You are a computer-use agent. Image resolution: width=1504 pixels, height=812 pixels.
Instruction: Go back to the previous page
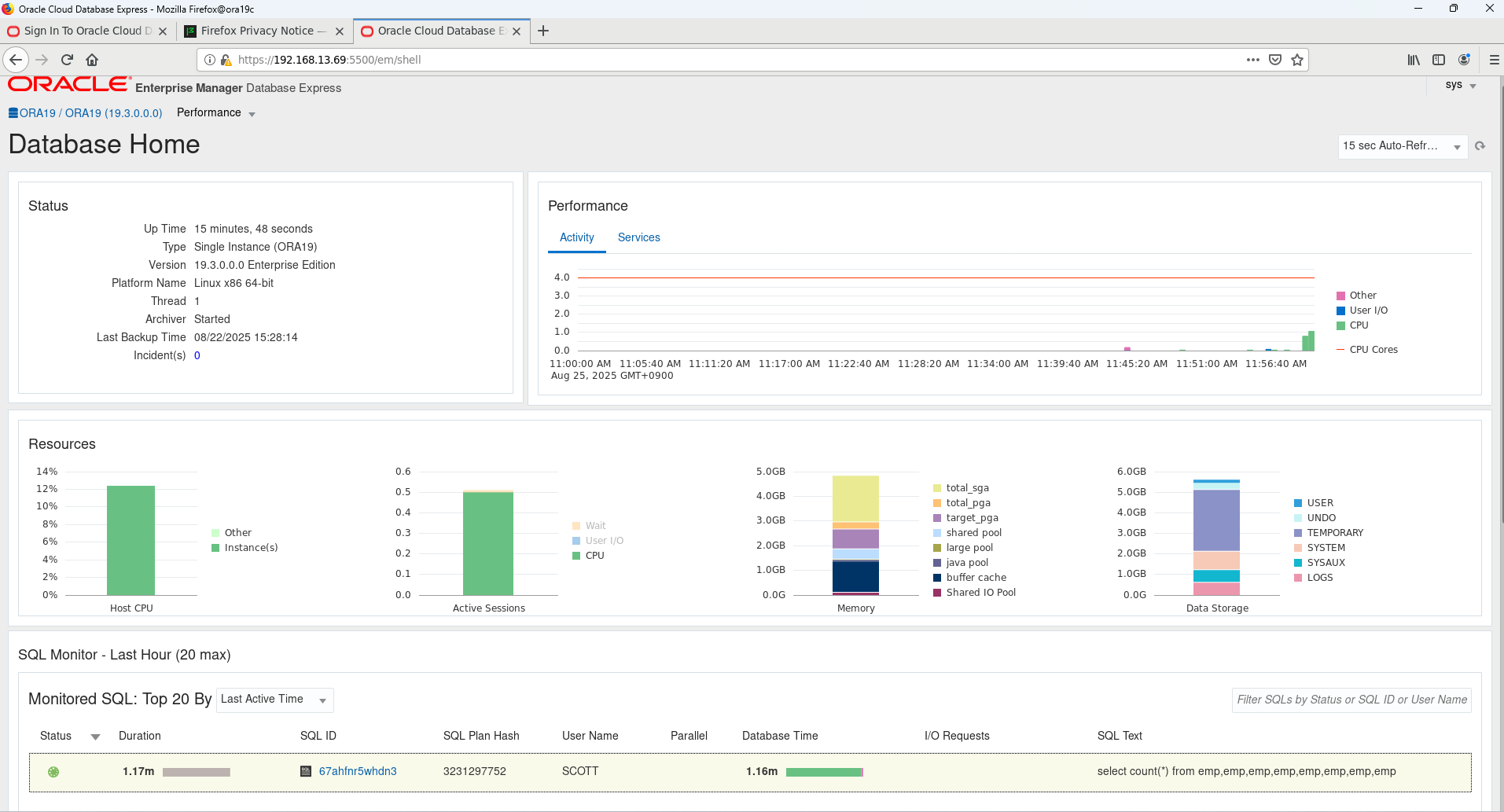click(x=16, y=60)
